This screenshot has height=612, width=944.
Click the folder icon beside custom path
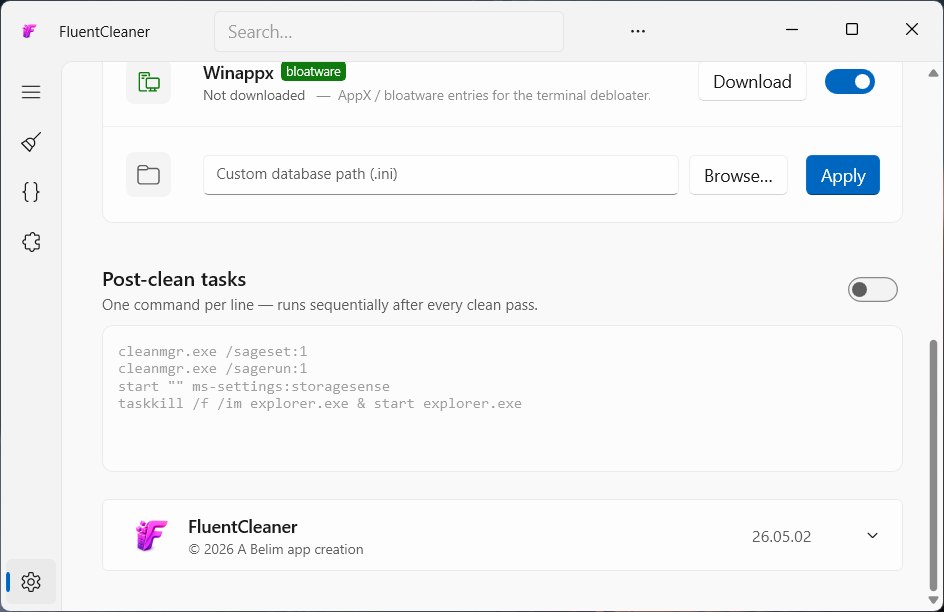(149, 175)
